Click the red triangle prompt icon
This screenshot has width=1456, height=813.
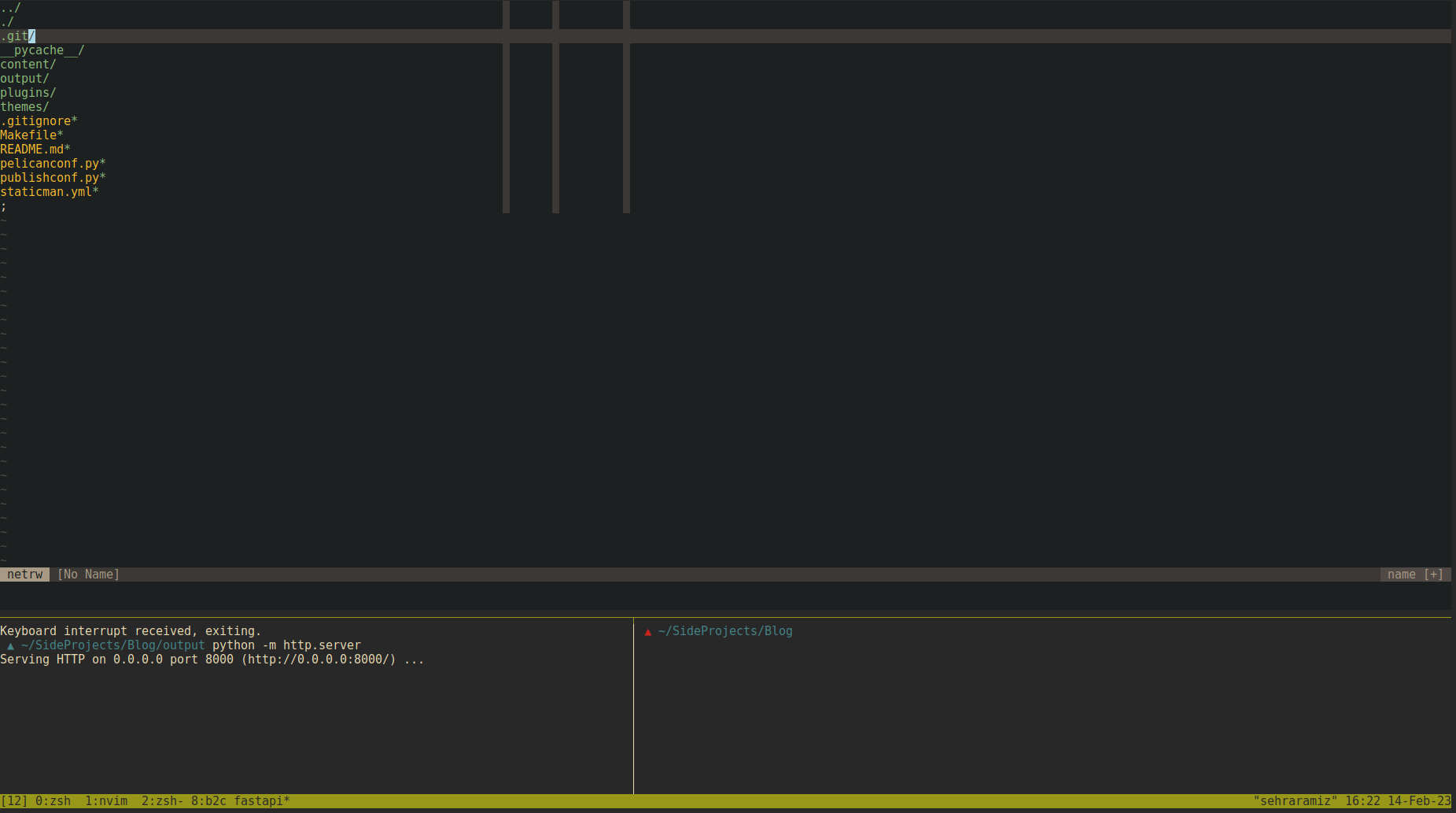tap(647, 632)
